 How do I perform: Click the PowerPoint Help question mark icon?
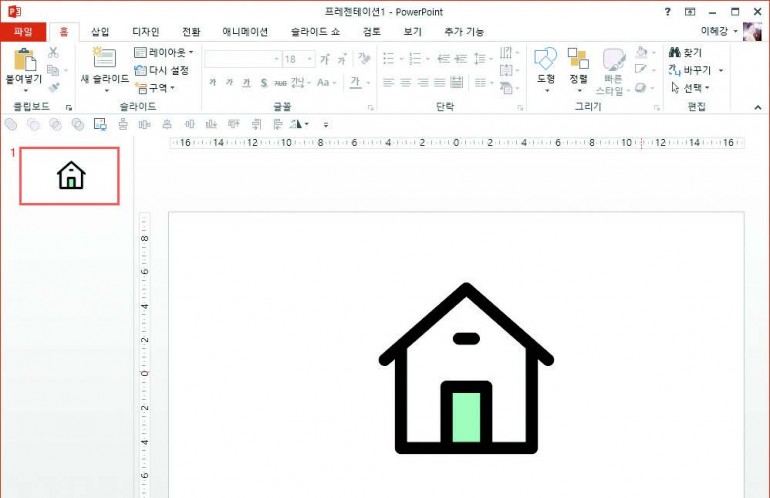click(667, 12)
